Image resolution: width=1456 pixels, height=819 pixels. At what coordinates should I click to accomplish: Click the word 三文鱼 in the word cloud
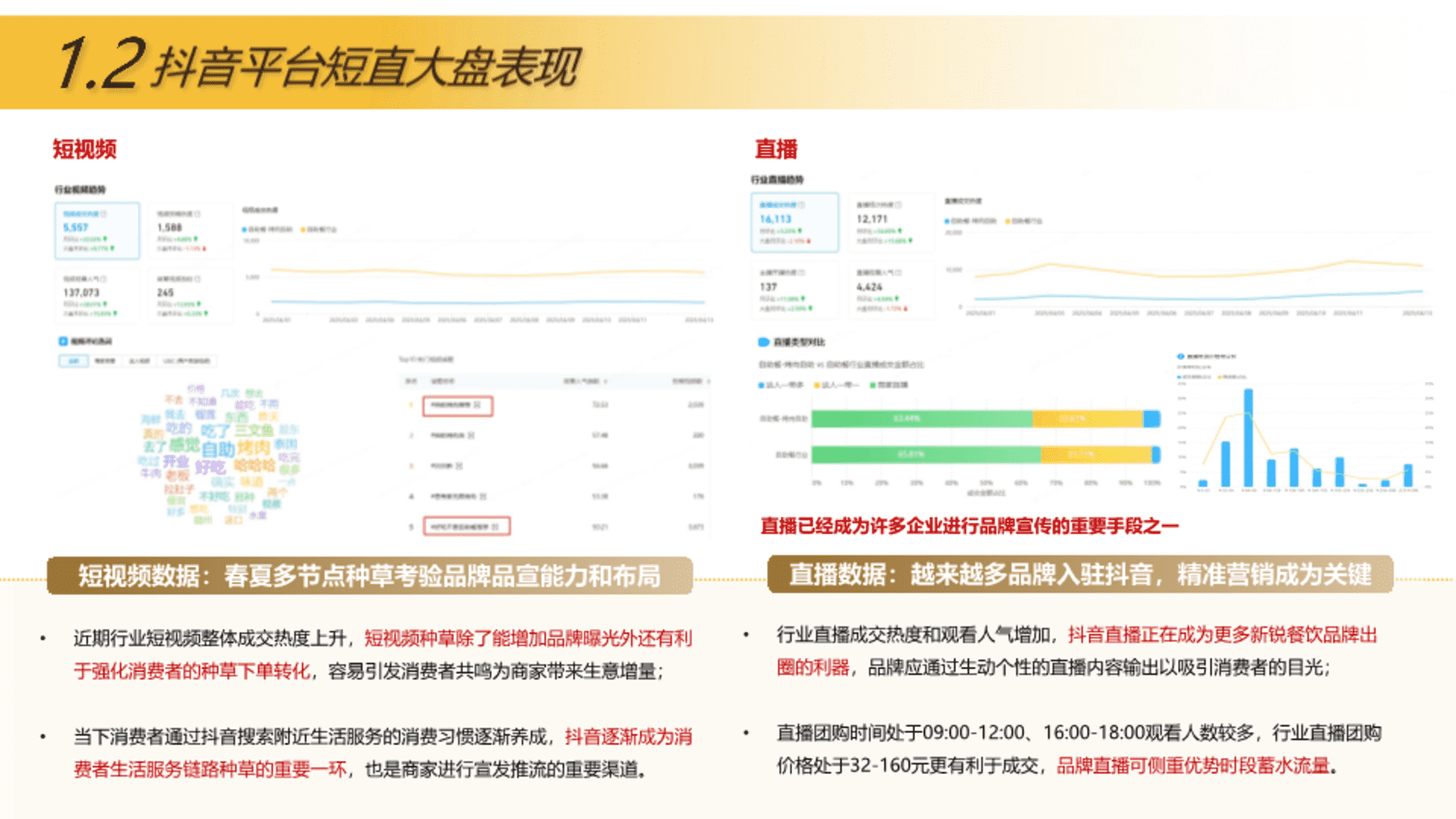(254, 430)
